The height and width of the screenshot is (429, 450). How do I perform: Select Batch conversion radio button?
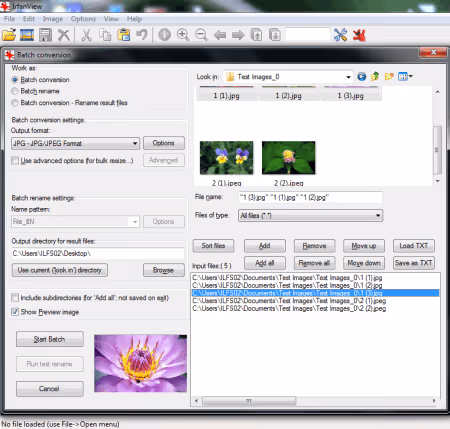14,80
